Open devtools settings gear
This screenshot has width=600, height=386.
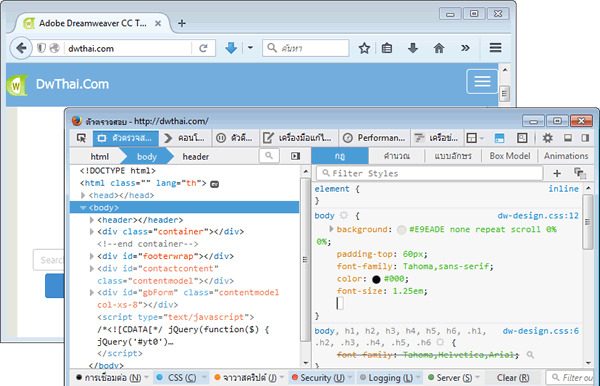click(x=548, y=138)
